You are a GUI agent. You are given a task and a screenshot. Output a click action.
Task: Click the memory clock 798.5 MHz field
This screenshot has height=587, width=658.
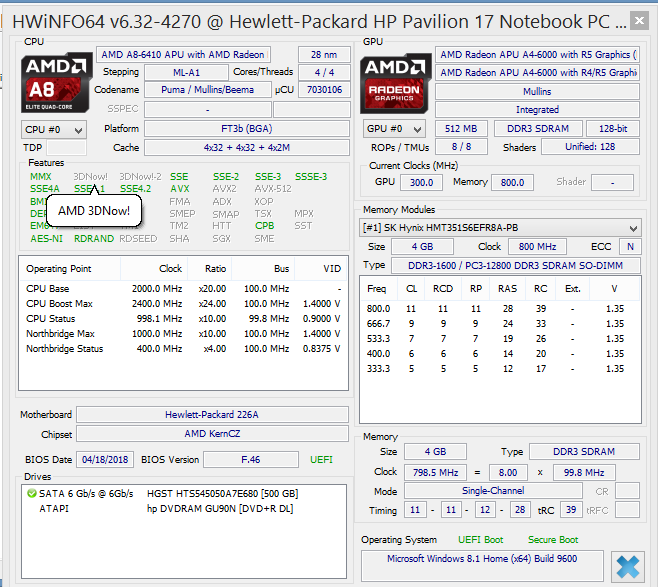tap(435, 472)
